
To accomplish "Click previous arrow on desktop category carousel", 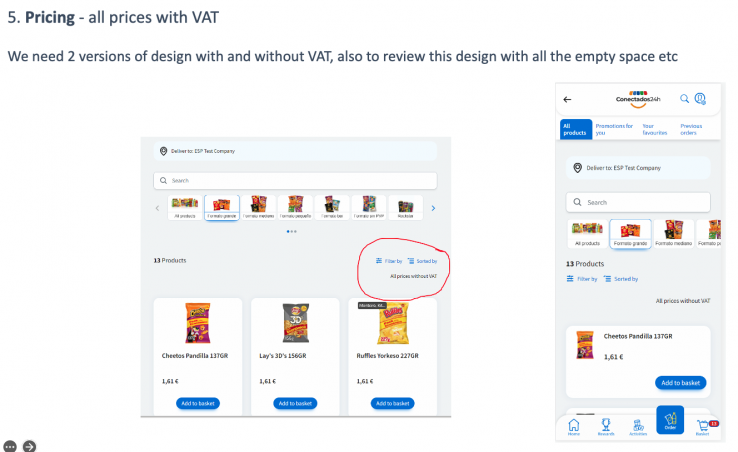I will pos(157,208).
